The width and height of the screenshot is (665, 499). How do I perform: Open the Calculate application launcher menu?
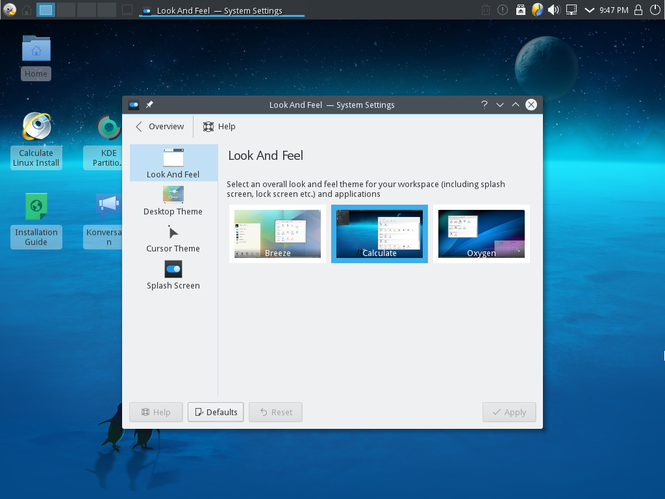point(9,9)
